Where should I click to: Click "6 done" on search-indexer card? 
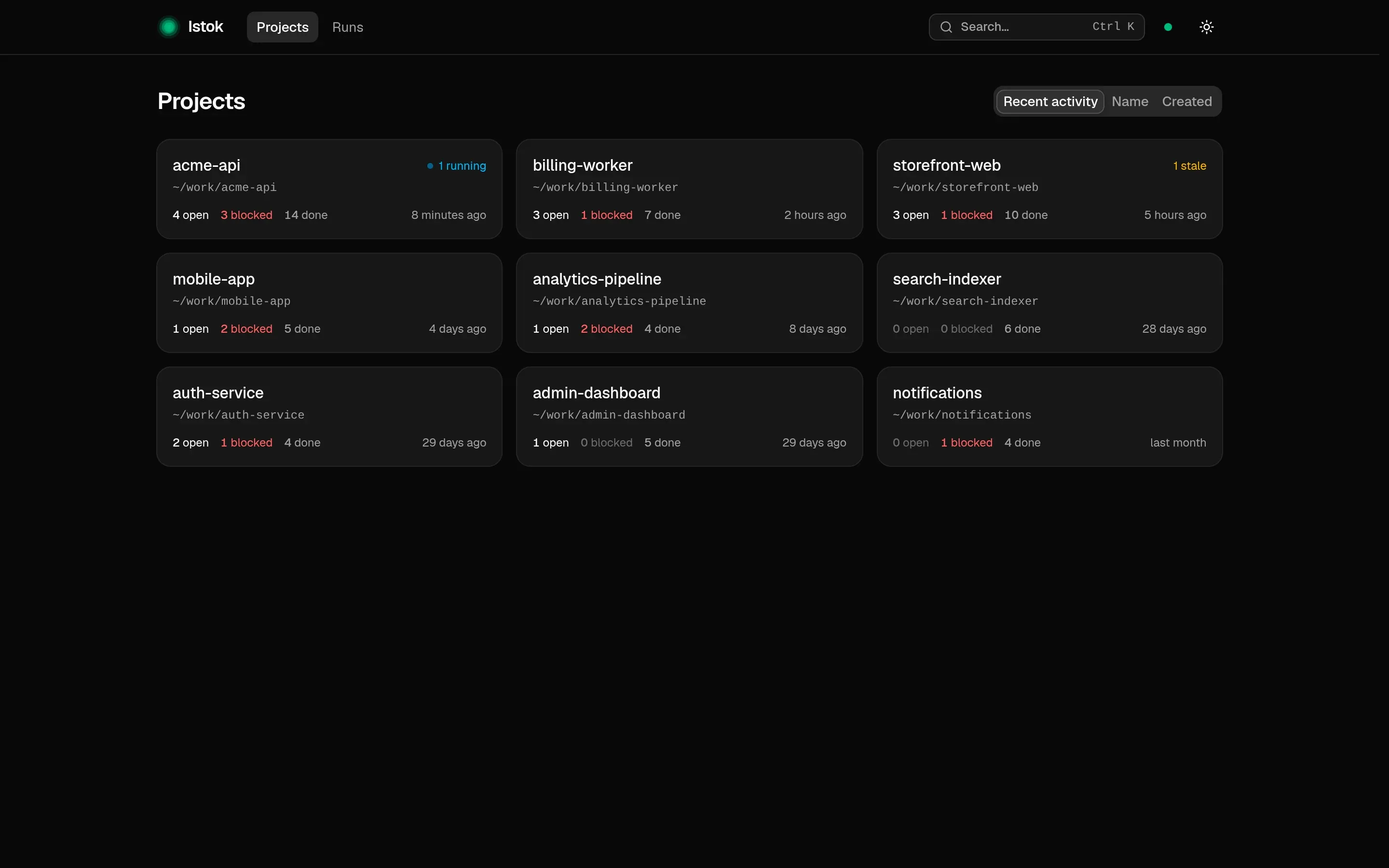coord(1022,329)
